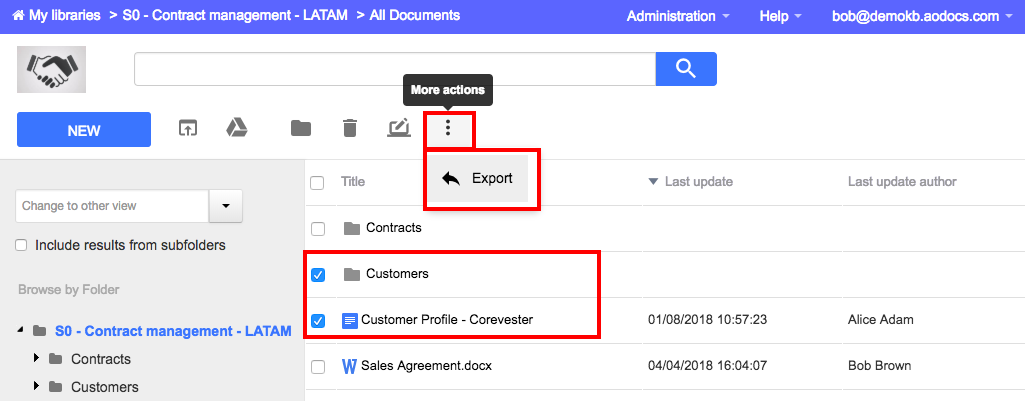Viewport: 1025px width, 401px height.
Task: Collapse the S0 - Contract management - LATAM tree node
Action: click(22, 331)
